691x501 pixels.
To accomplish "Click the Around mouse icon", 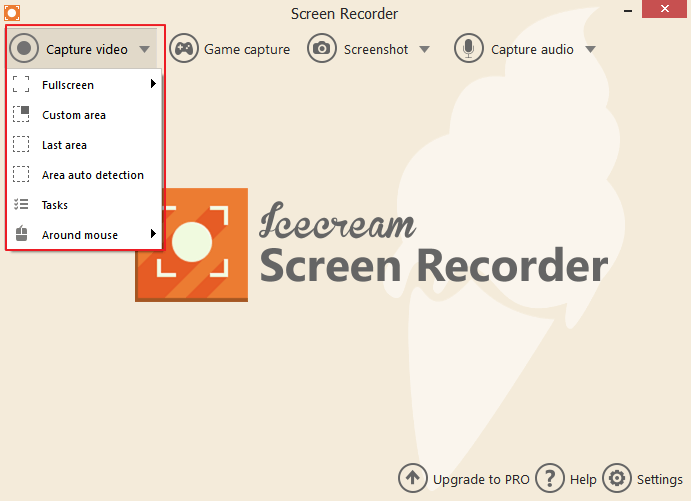I will [x=21, y=234].
